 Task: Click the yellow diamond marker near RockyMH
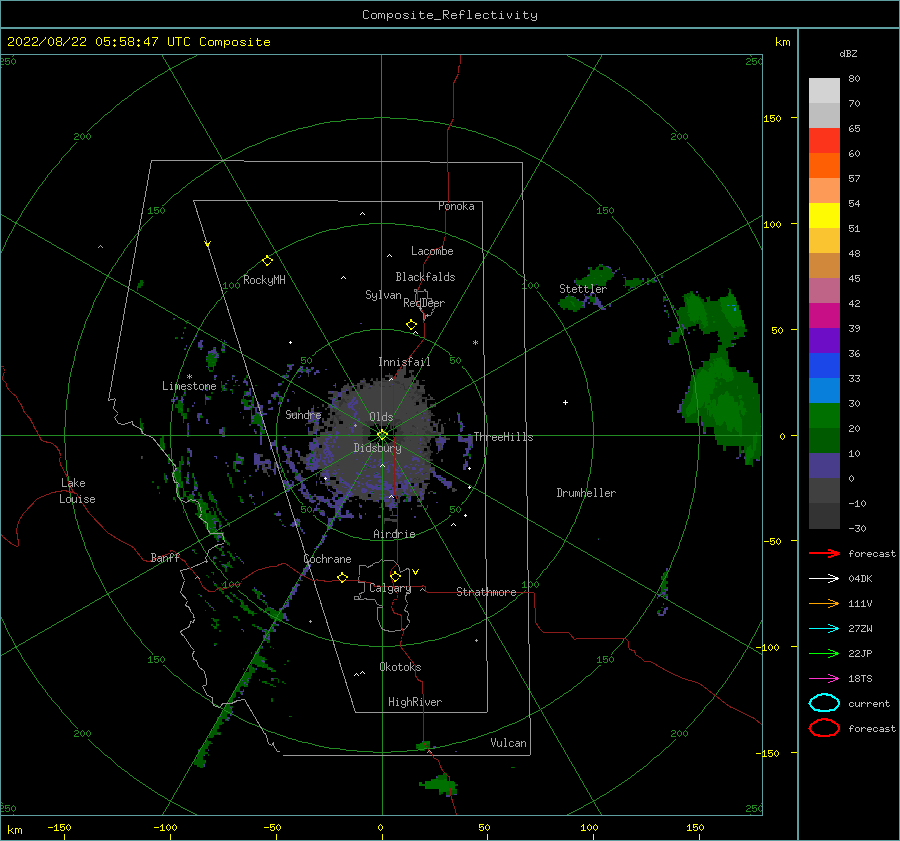267,261
